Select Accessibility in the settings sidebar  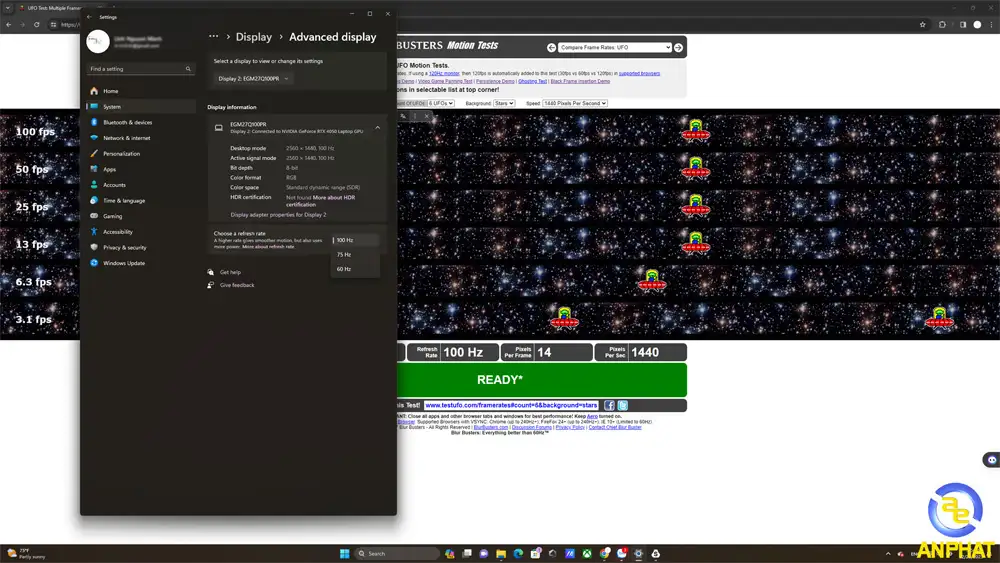click(x=117, y=232)
